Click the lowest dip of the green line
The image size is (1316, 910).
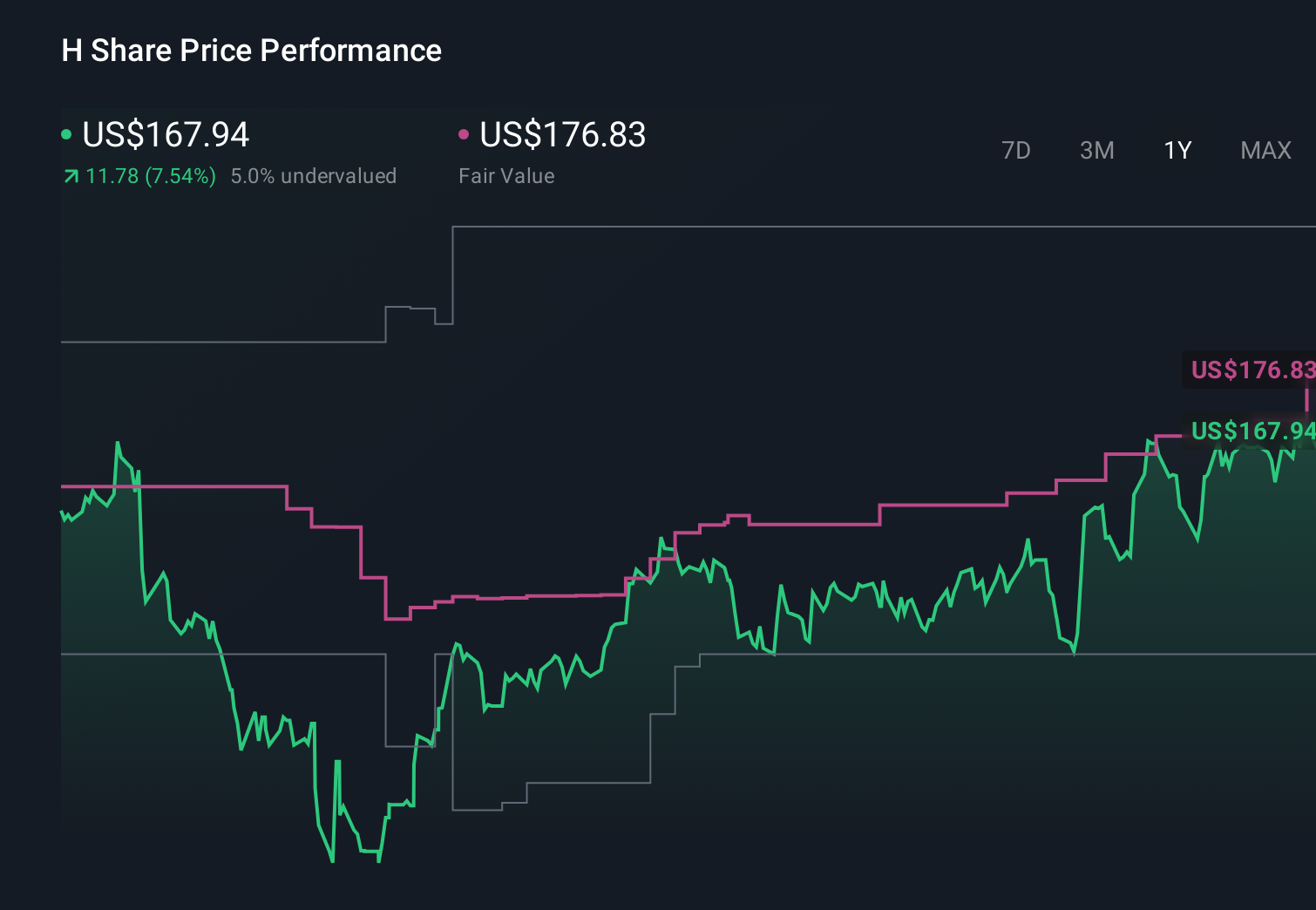[332, 861]
